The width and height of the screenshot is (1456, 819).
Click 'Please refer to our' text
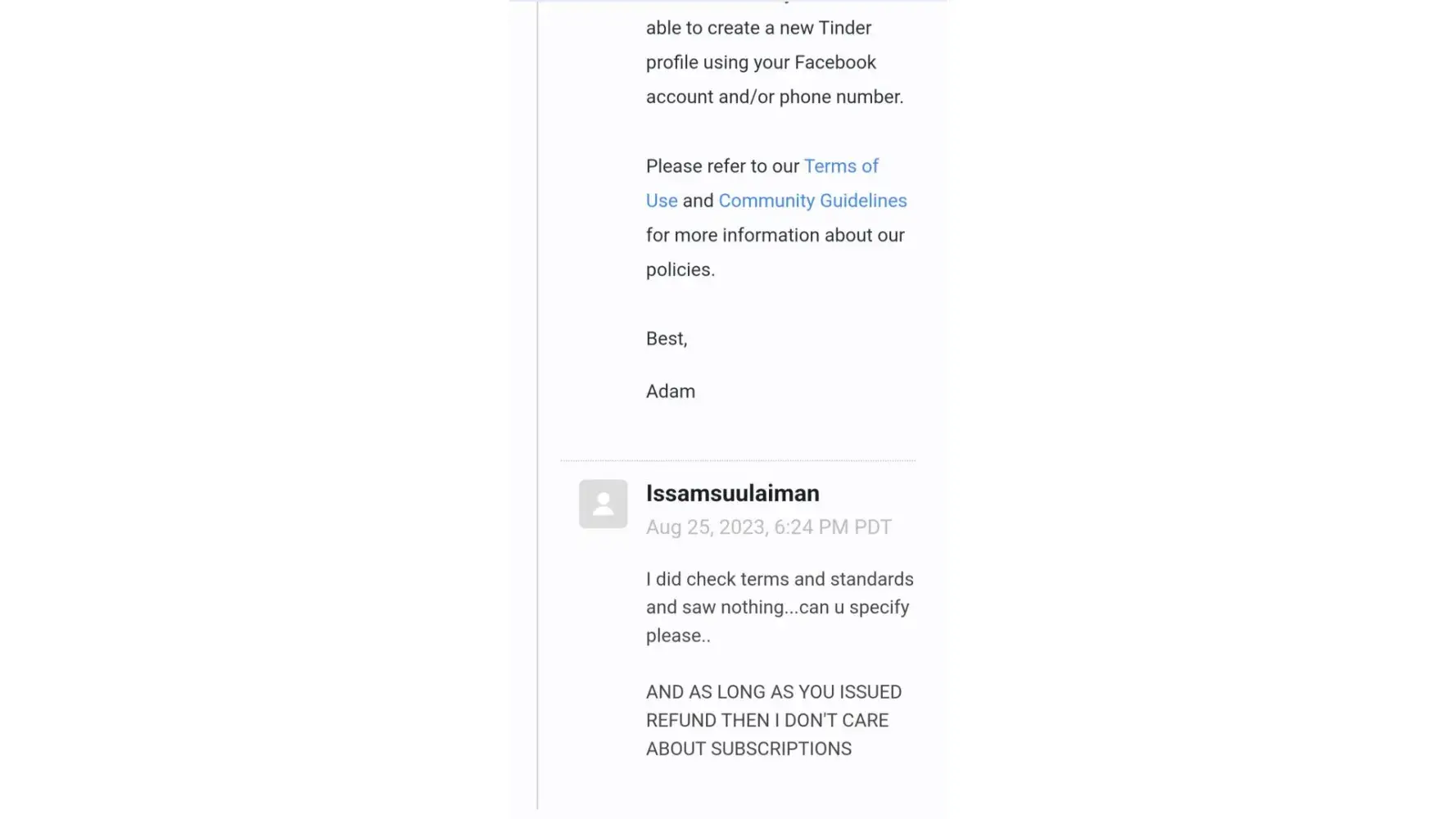tap(721, 166)
